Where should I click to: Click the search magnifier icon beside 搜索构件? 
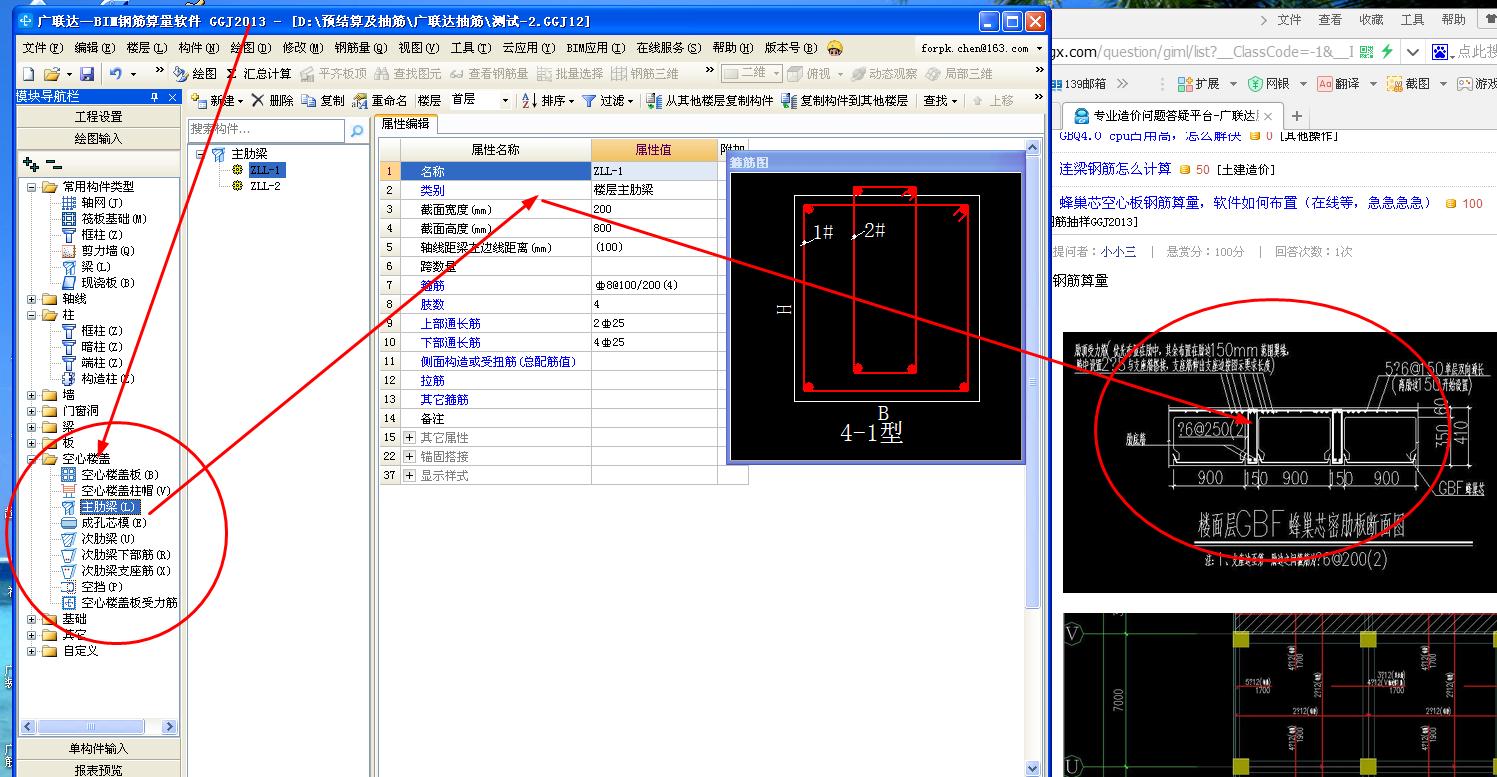356,130
